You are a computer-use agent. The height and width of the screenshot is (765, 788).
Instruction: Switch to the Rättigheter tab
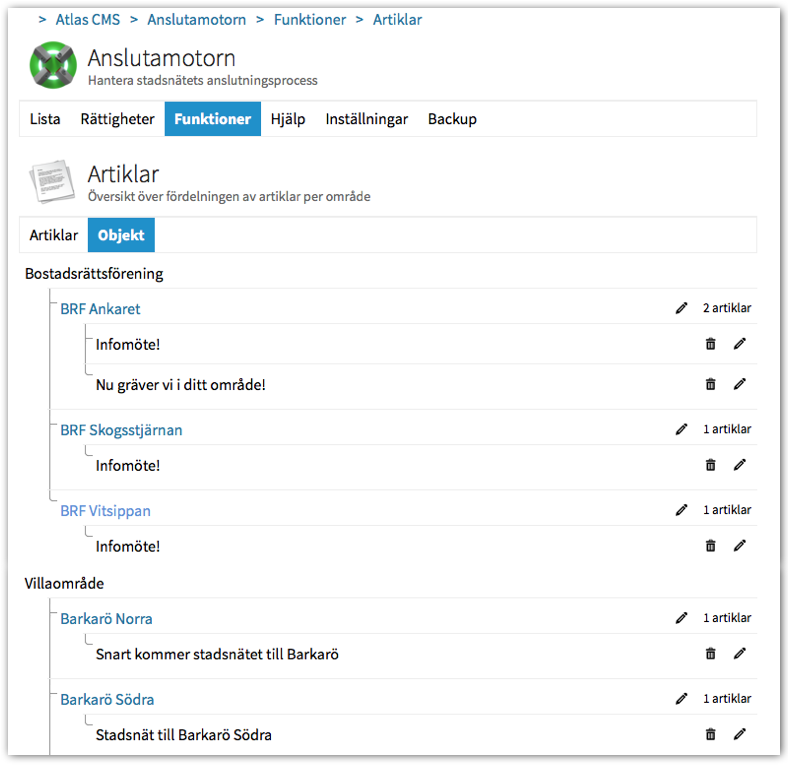(x=117, y=119)
